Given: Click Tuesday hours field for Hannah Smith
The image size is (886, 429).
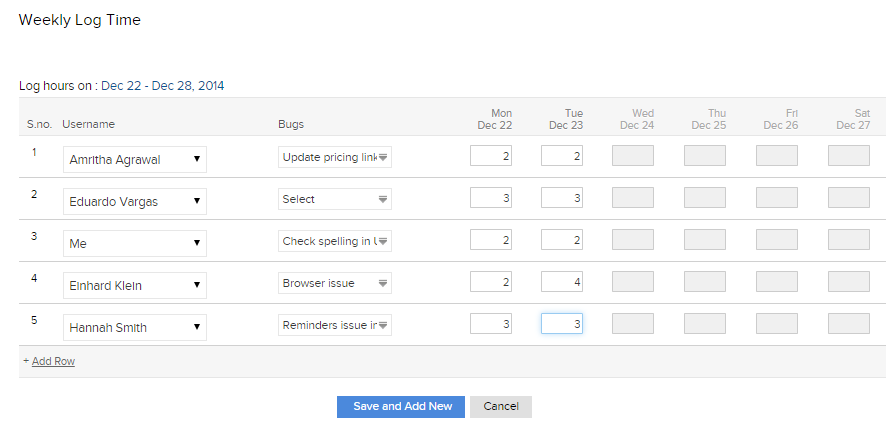Looking at the screenshot, I should tap(562, 324).
